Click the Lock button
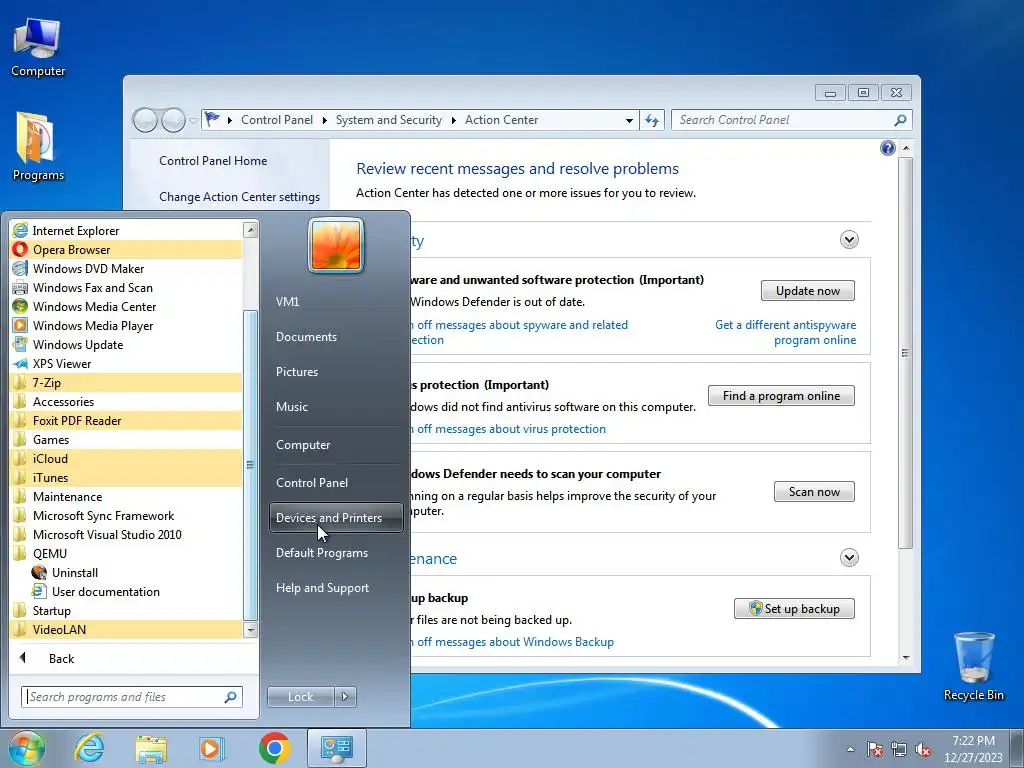 click(x=300, y=697)
